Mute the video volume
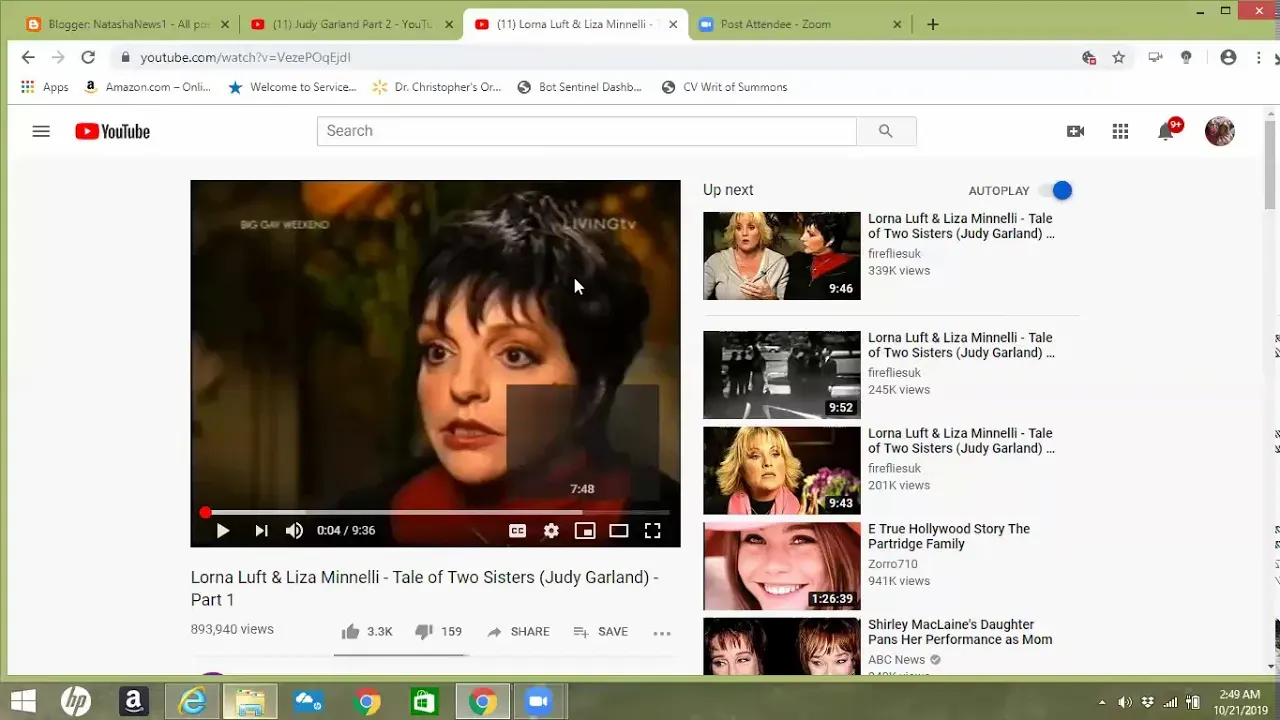Viewport: 1280px width, 720px height. click(x=294, y=531)
